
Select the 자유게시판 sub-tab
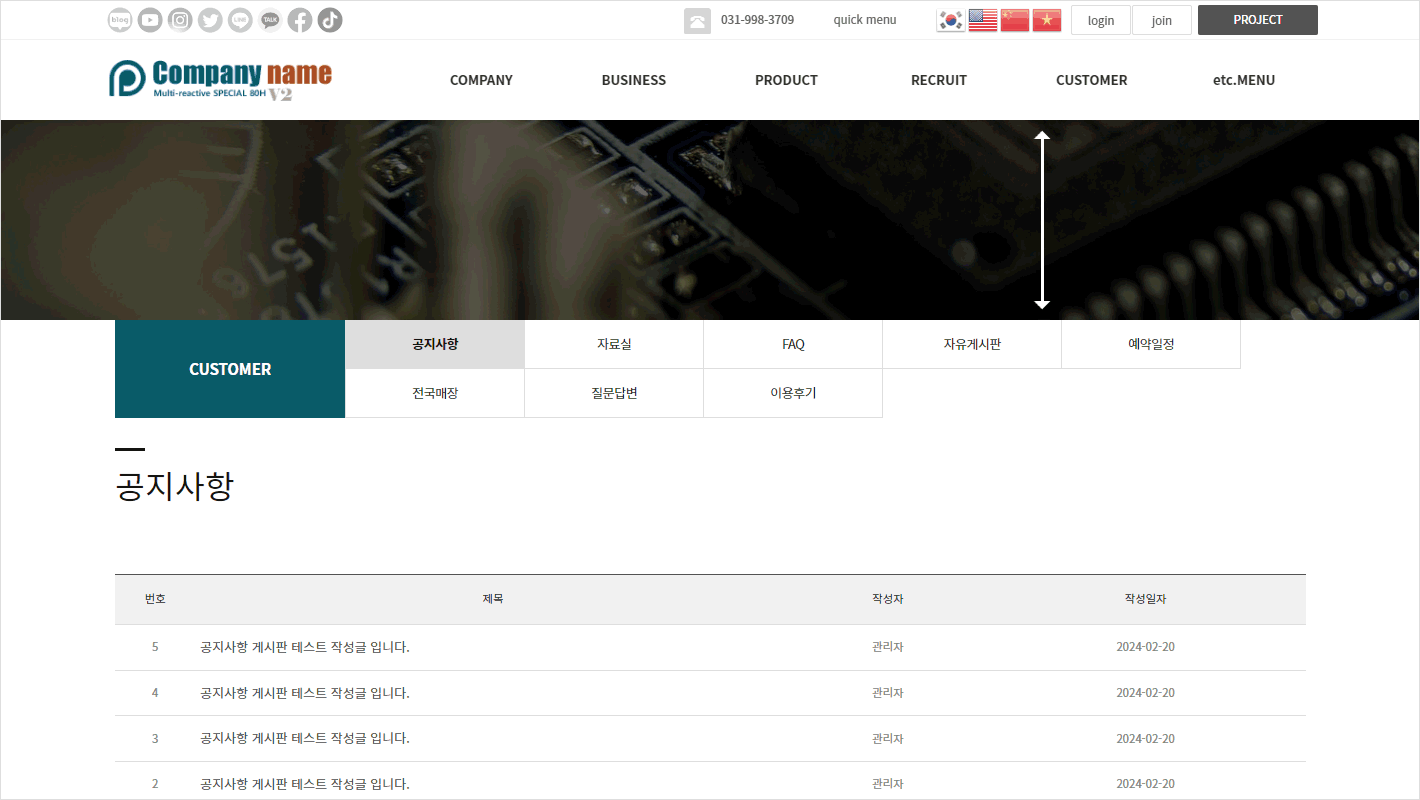(972, 344)
